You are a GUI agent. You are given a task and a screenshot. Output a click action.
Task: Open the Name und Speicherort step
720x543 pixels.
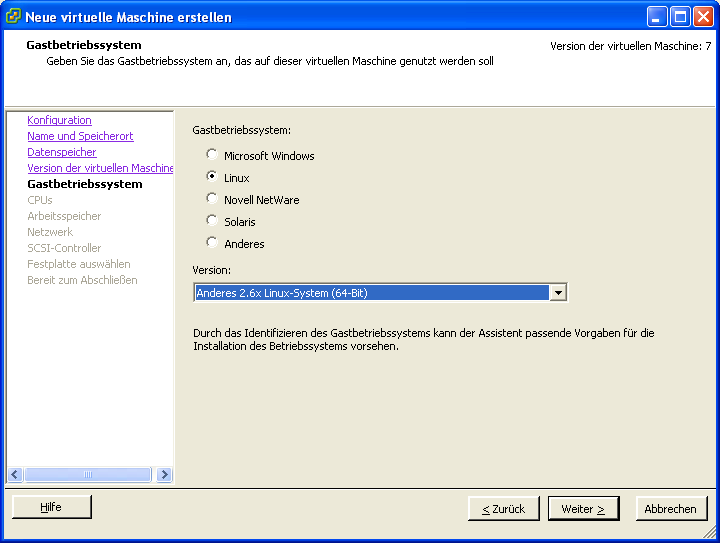pos(80,136)
